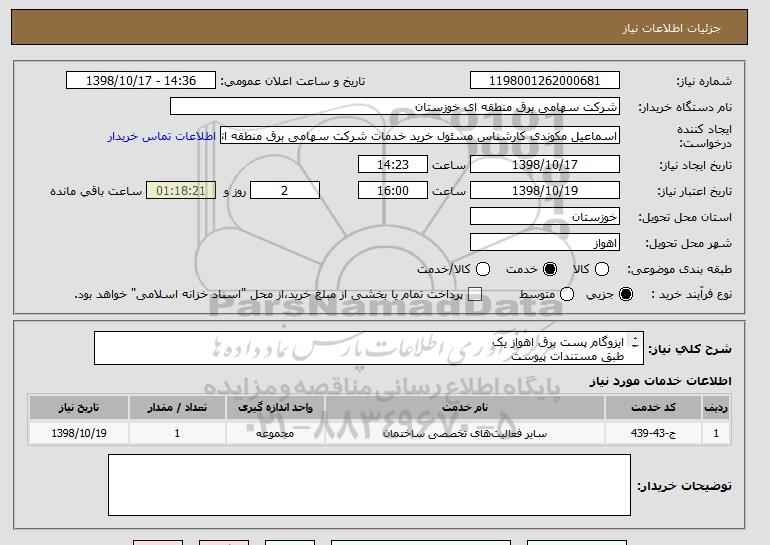This screenshot has width=770, height=545.
Task: Click the delivery province field خوزستان
Action: [545, 217]
